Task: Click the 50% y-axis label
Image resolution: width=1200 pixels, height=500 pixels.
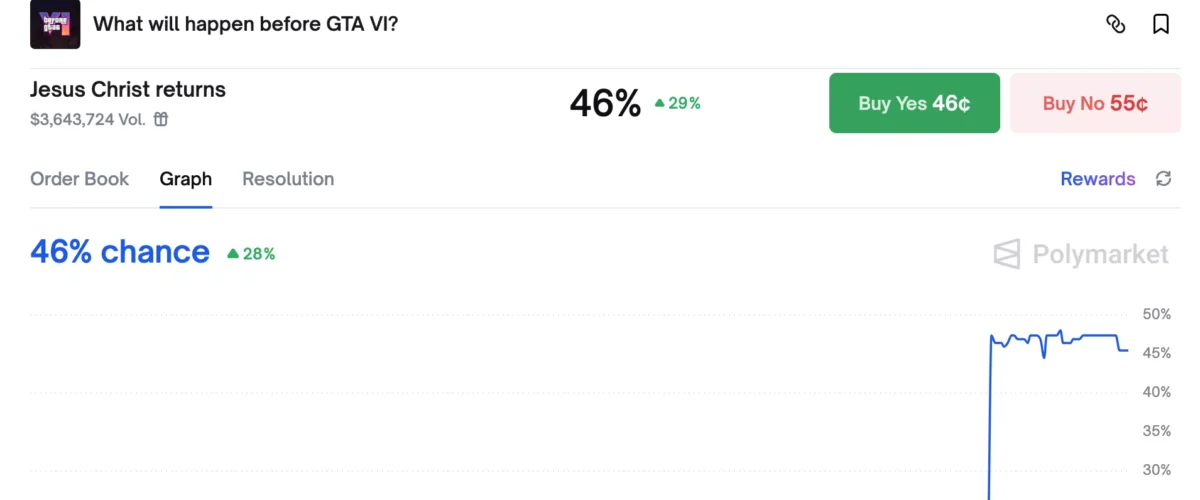Action: click(x=1156, y=314)
